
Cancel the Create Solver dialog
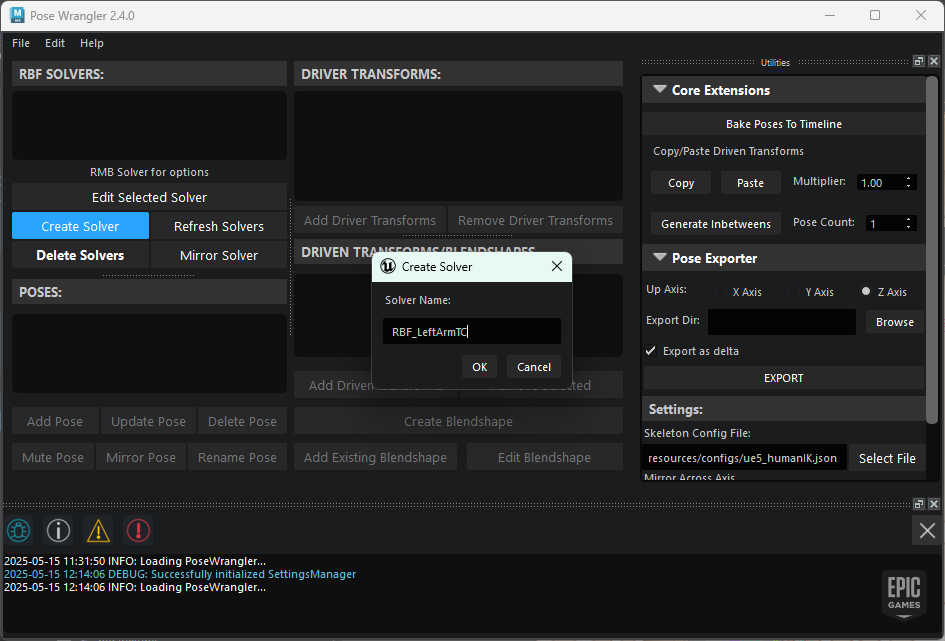[534, 367]
